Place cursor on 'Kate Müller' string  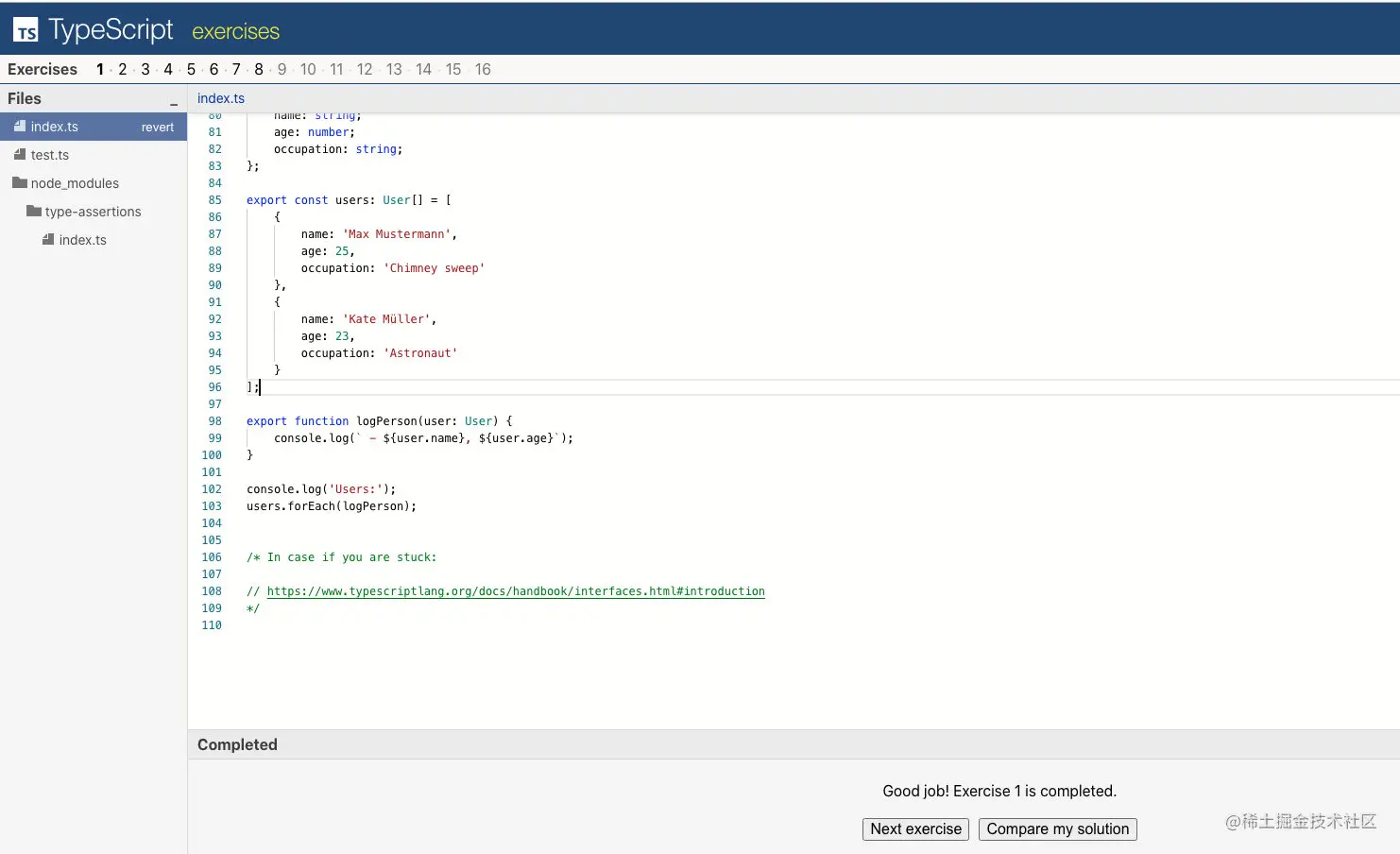coord(386,319)
